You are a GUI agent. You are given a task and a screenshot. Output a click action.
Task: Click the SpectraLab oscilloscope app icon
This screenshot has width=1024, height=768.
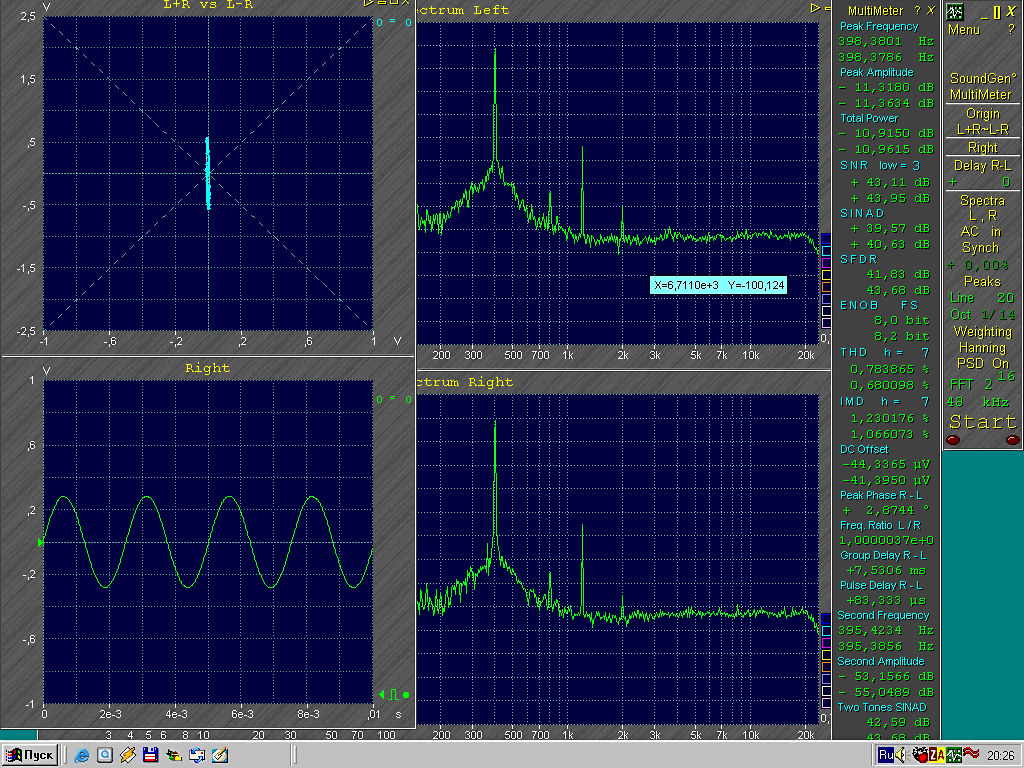[955, 12]
